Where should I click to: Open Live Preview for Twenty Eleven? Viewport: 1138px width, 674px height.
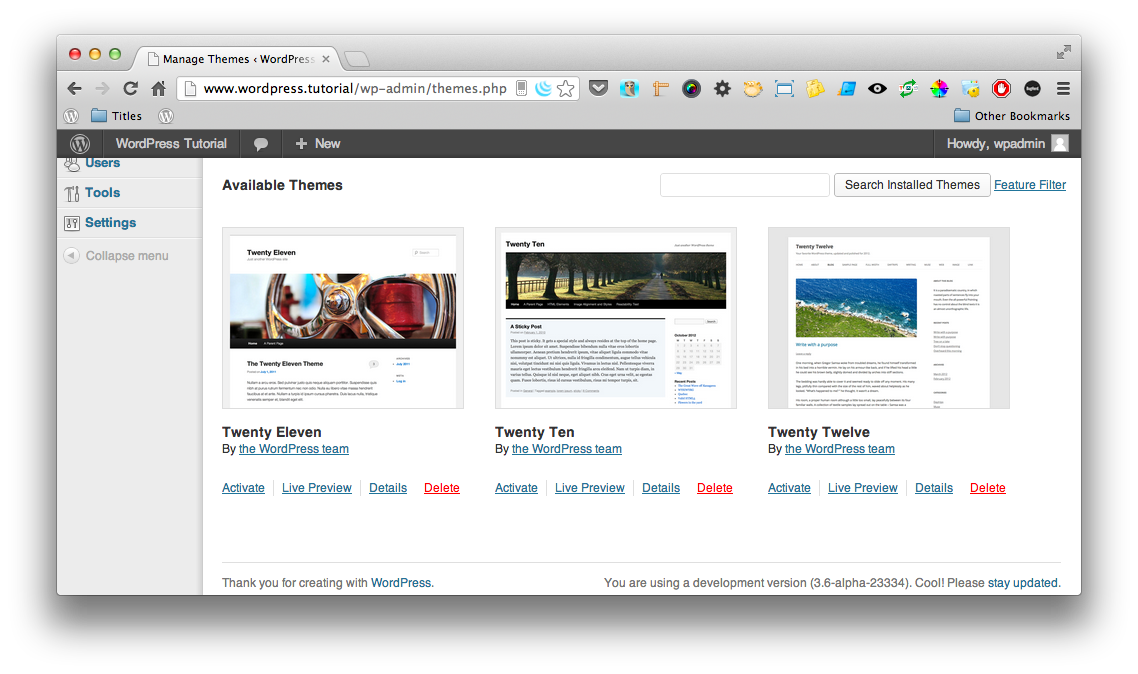tap(316, 488)
